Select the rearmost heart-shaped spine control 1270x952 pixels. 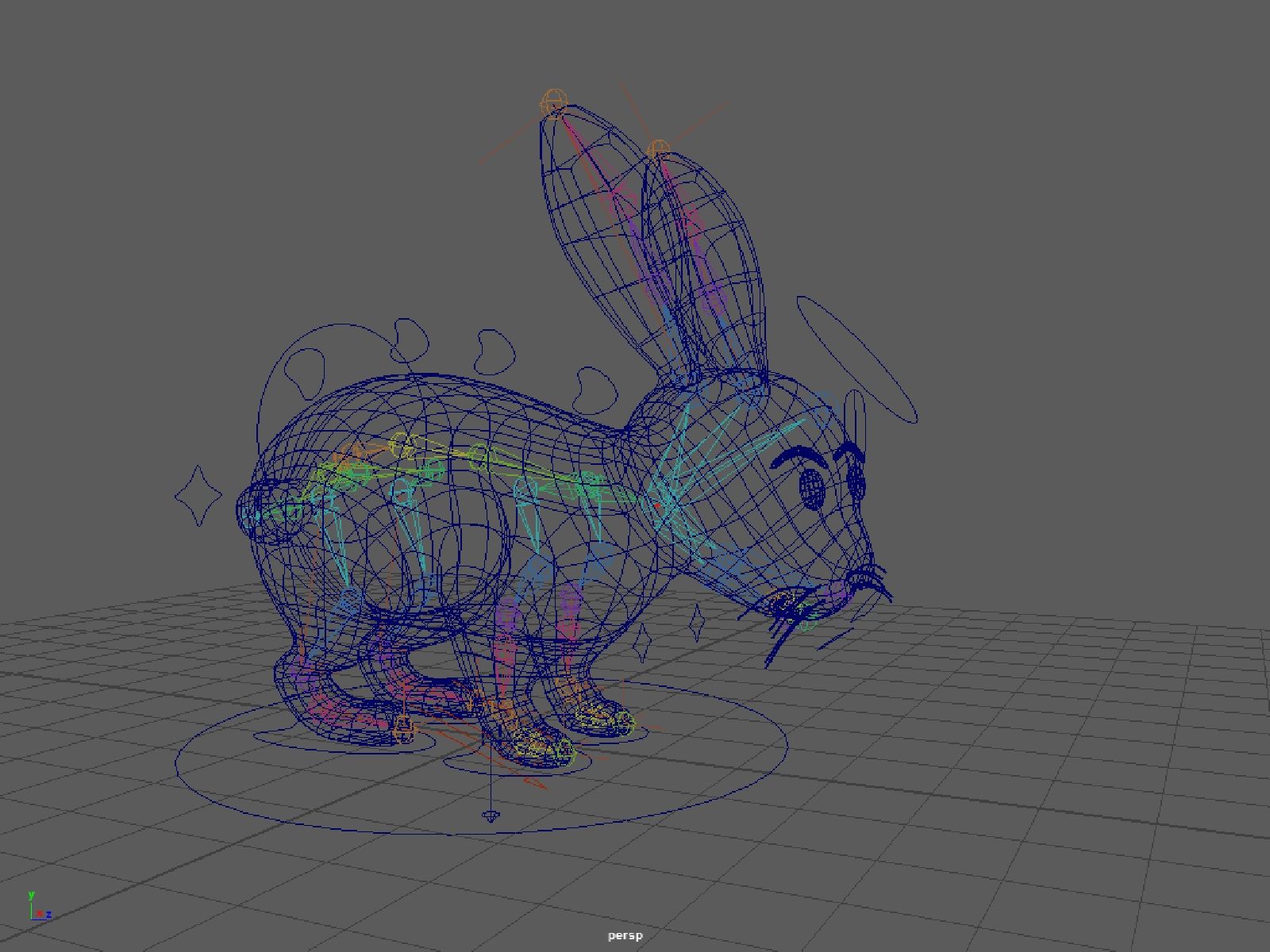pyautogui.click(x=306, y=374)
